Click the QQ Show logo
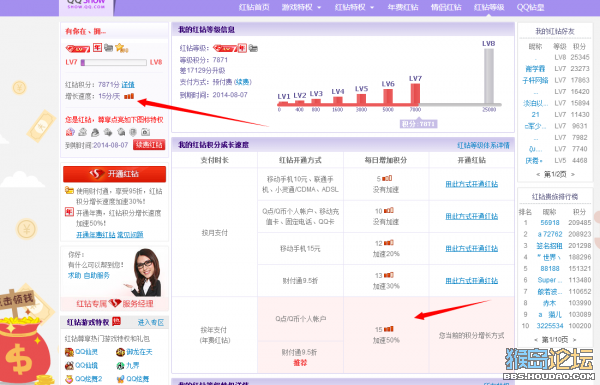Screen dimensions: 600x385 point(86,5)
